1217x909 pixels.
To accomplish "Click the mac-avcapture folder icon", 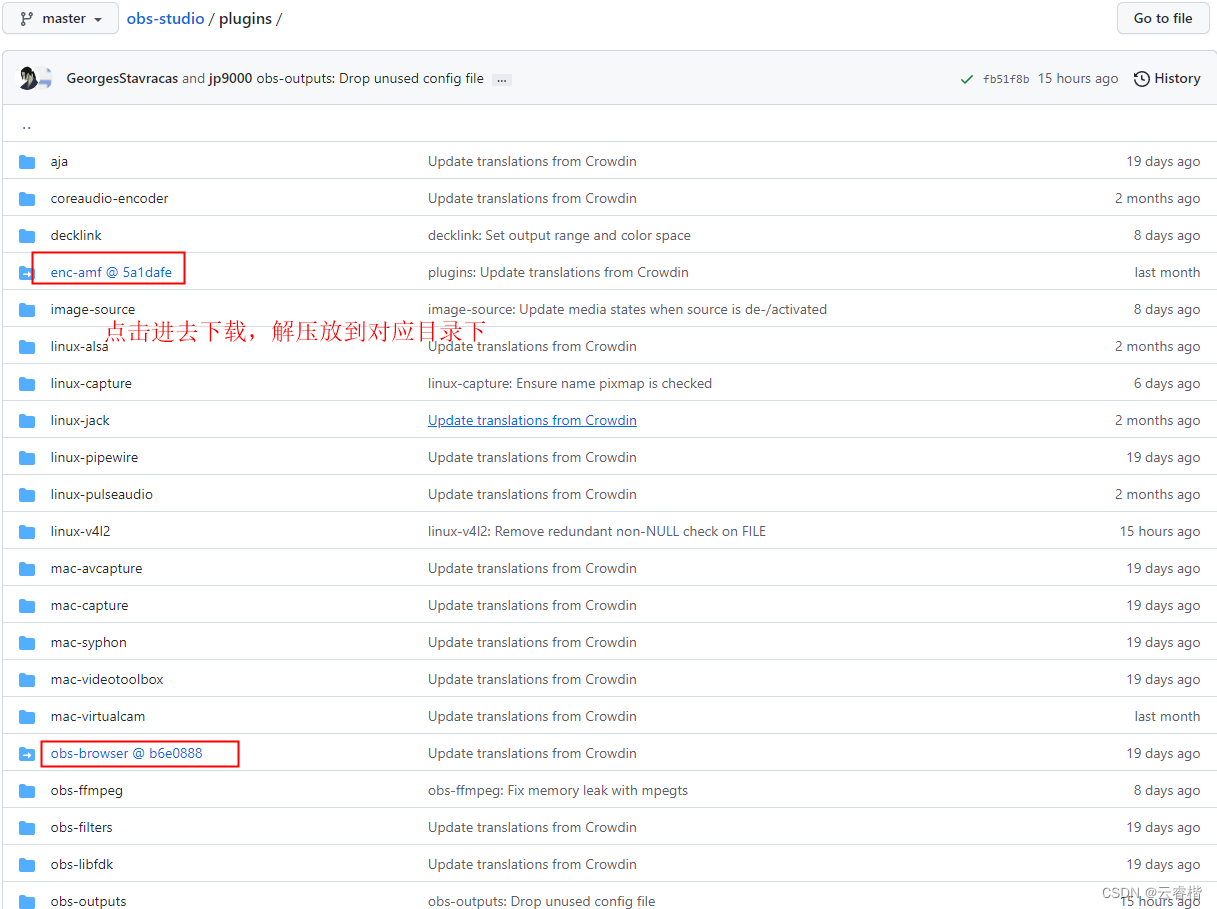I will (x=27, y=569).
